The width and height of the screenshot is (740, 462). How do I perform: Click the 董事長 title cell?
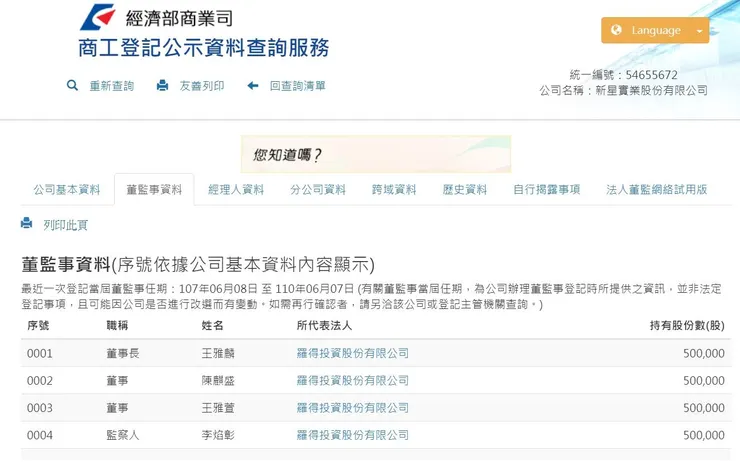[x=123, y=353]
